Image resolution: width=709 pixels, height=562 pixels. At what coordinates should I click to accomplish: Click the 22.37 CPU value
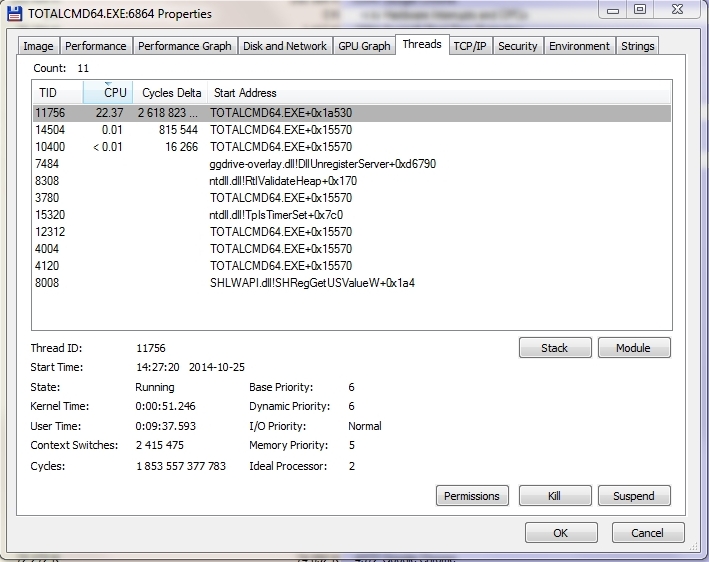click(x=109, y=113)
